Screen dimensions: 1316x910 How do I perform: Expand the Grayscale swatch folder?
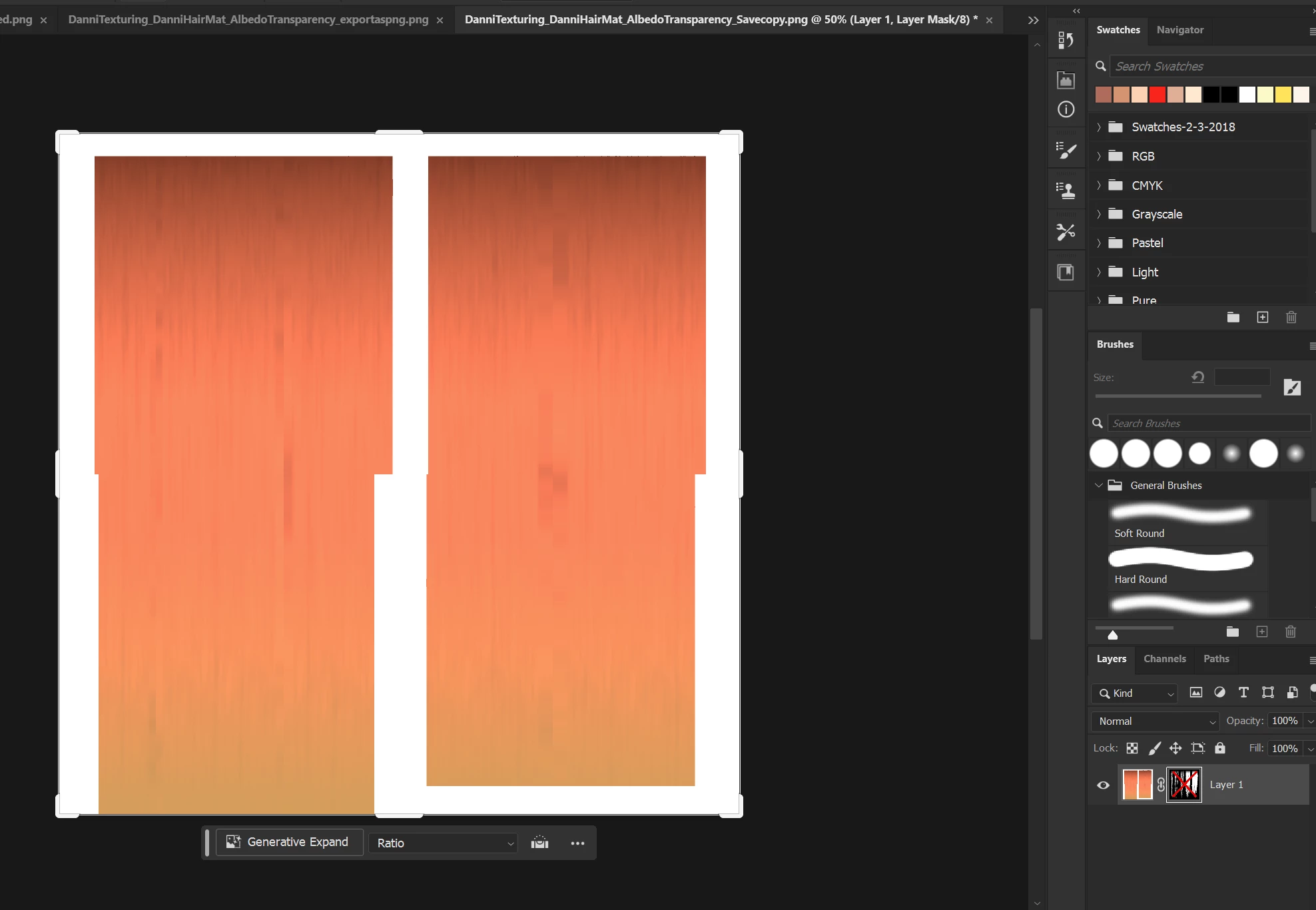click(x=1099, y=215)
